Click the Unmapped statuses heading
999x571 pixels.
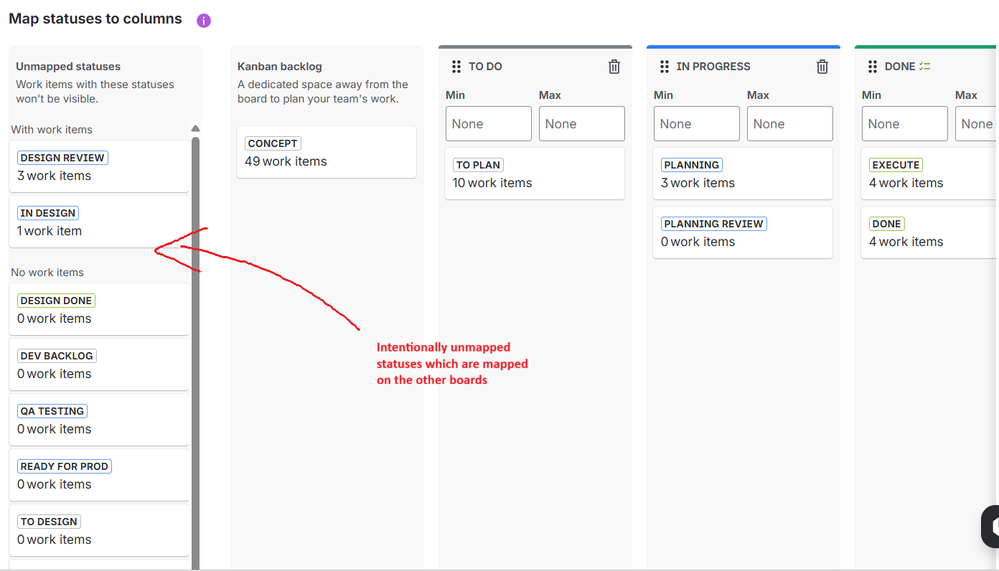68,66
